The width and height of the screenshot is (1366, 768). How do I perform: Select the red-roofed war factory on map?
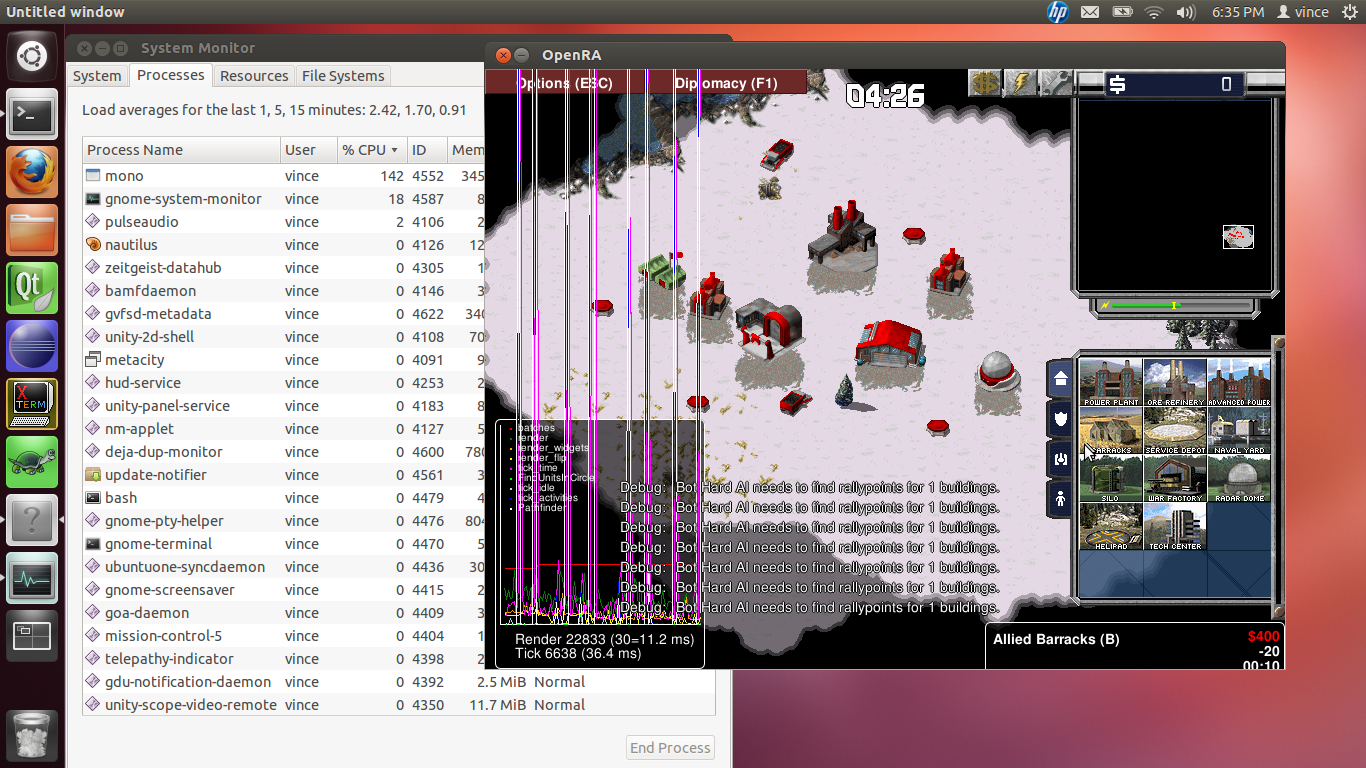889,343
